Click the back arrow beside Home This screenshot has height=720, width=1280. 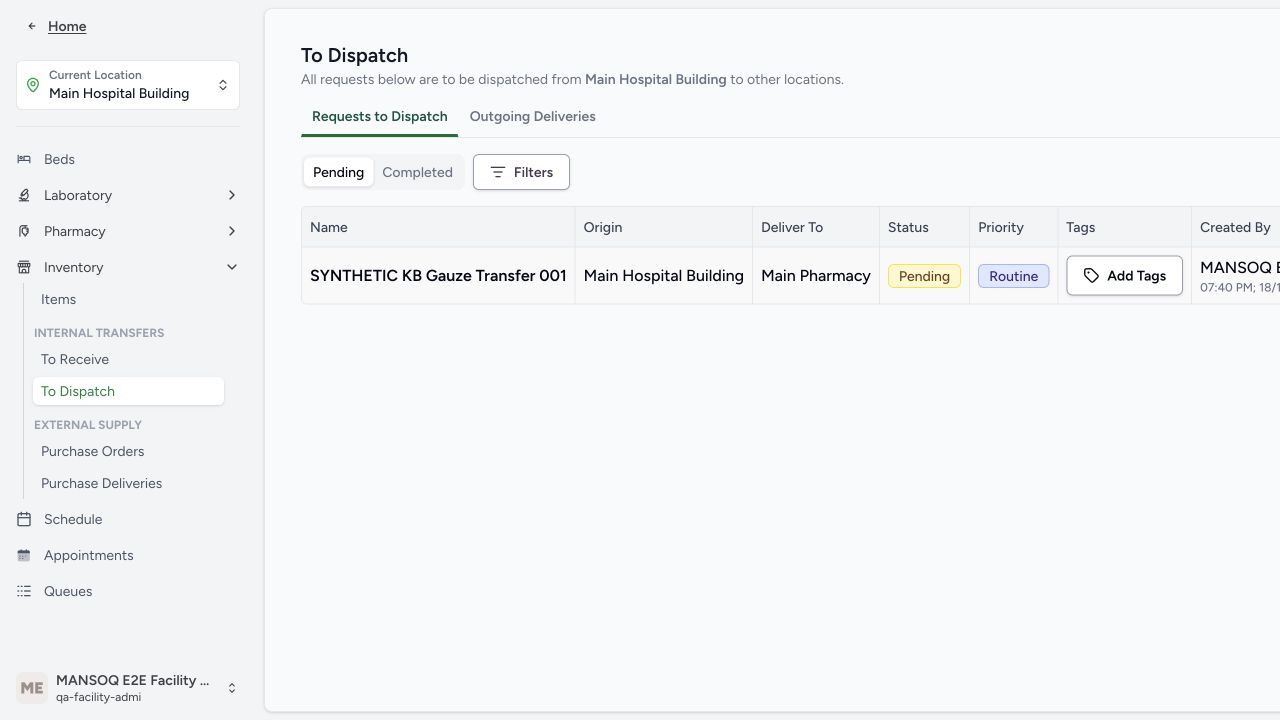(x=32, y=26)
